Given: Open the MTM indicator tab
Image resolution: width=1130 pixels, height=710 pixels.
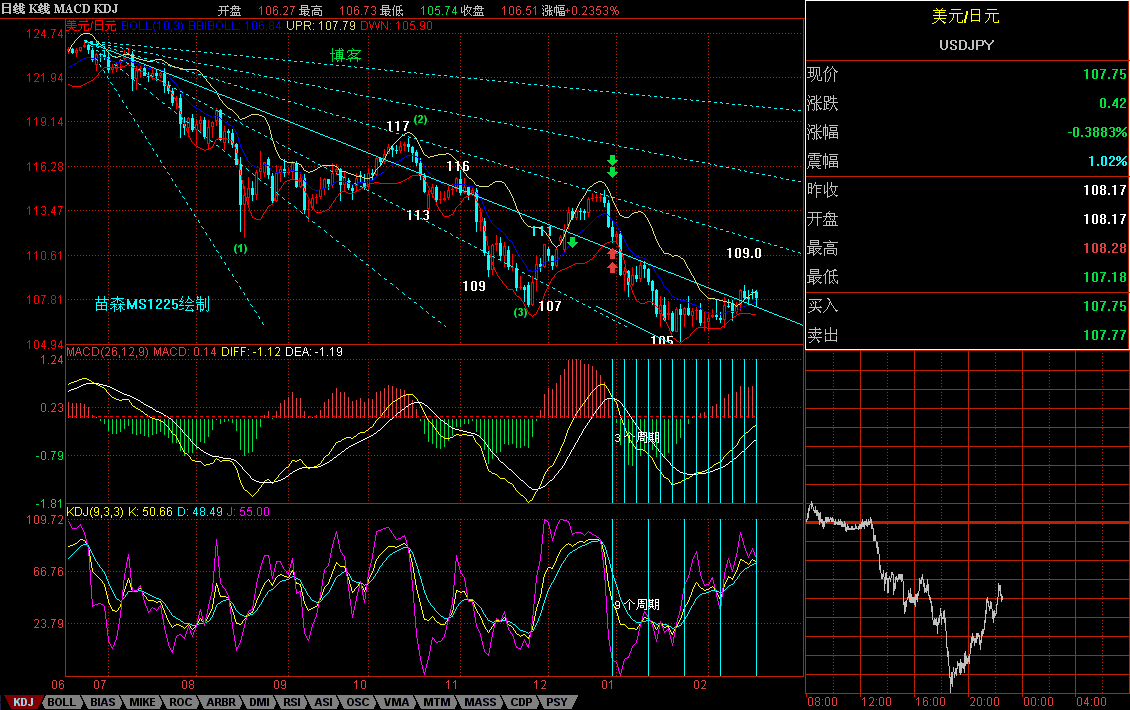Looking at the screenshot, I should pyautogui.click(x=435, y=702).
